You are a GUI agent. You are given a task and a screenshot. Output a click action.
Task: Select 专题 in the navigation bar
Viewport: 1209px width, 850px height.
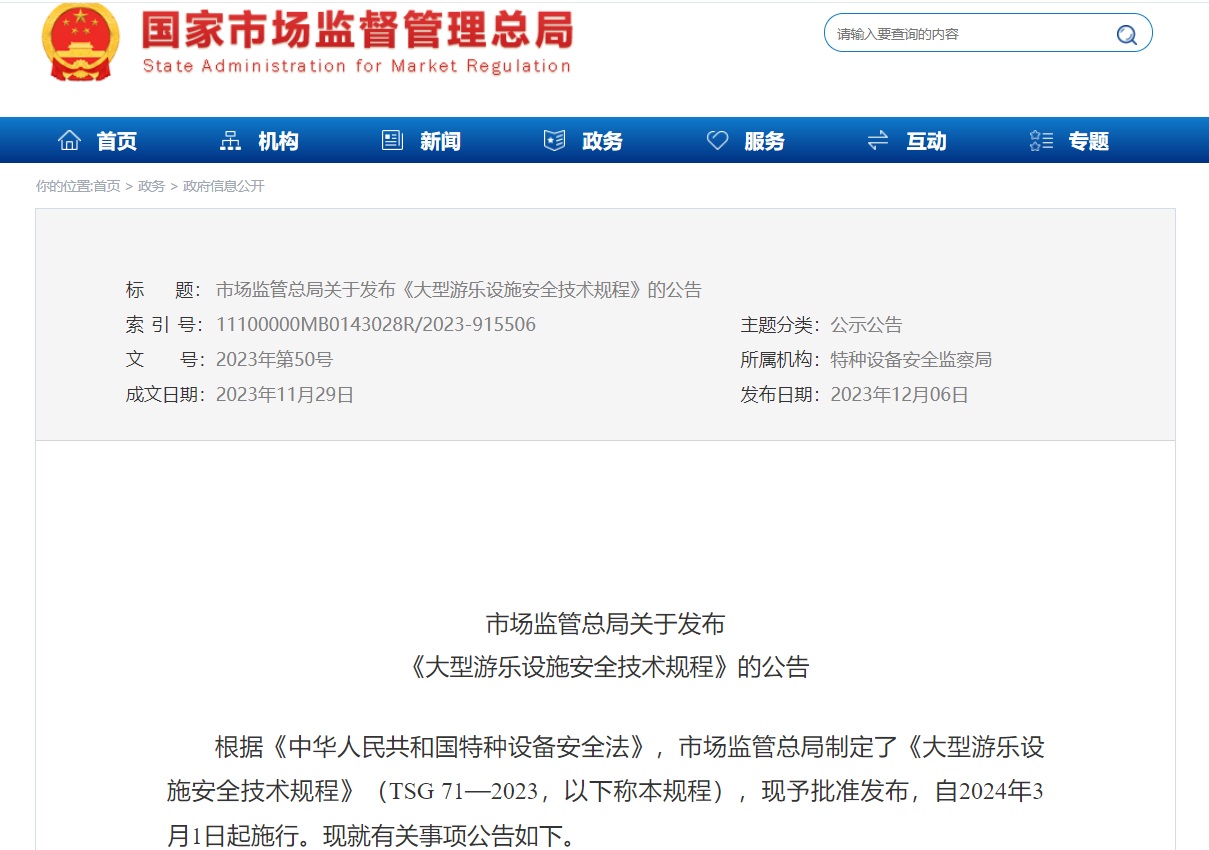[1088, 141]
